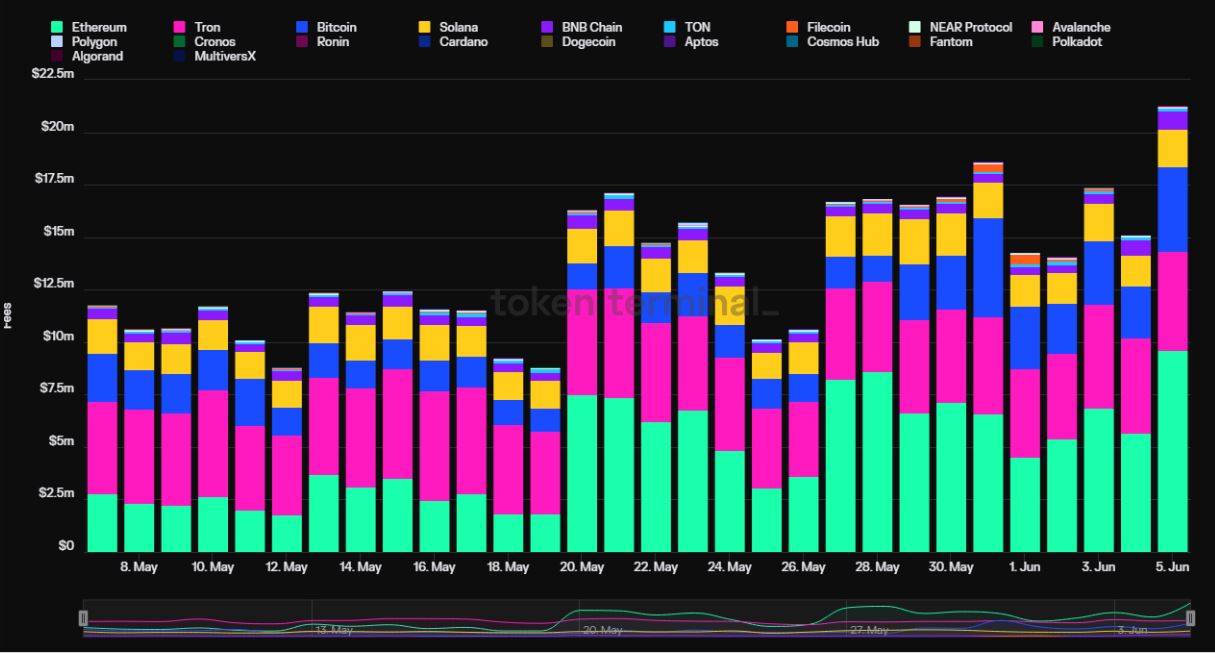Click the Ethereum segment of the 28. May bar
The image size is (1215, 653).
877,462
